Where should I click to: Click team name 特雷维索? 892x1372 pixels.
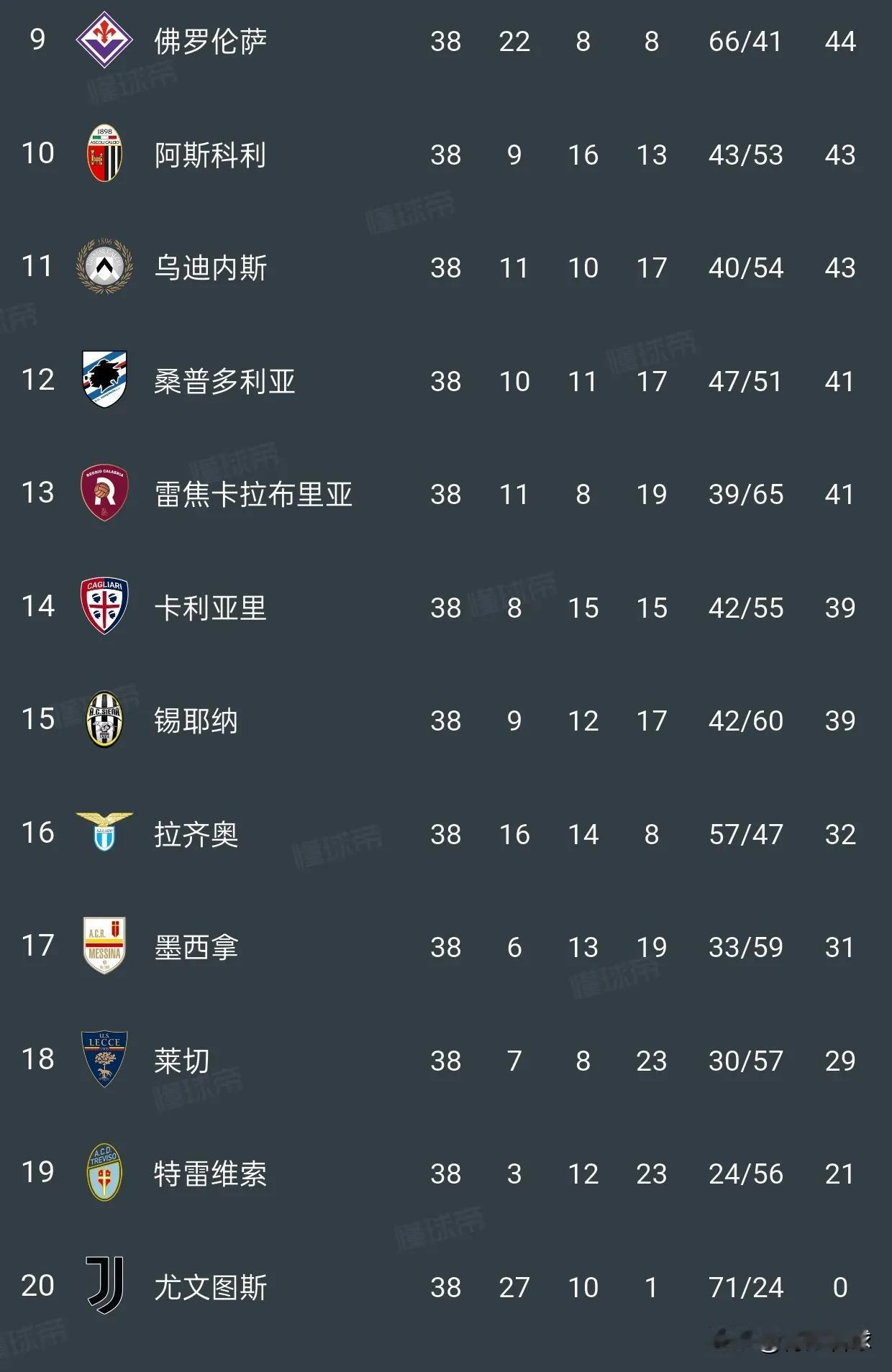click(x=210, y=1174)
